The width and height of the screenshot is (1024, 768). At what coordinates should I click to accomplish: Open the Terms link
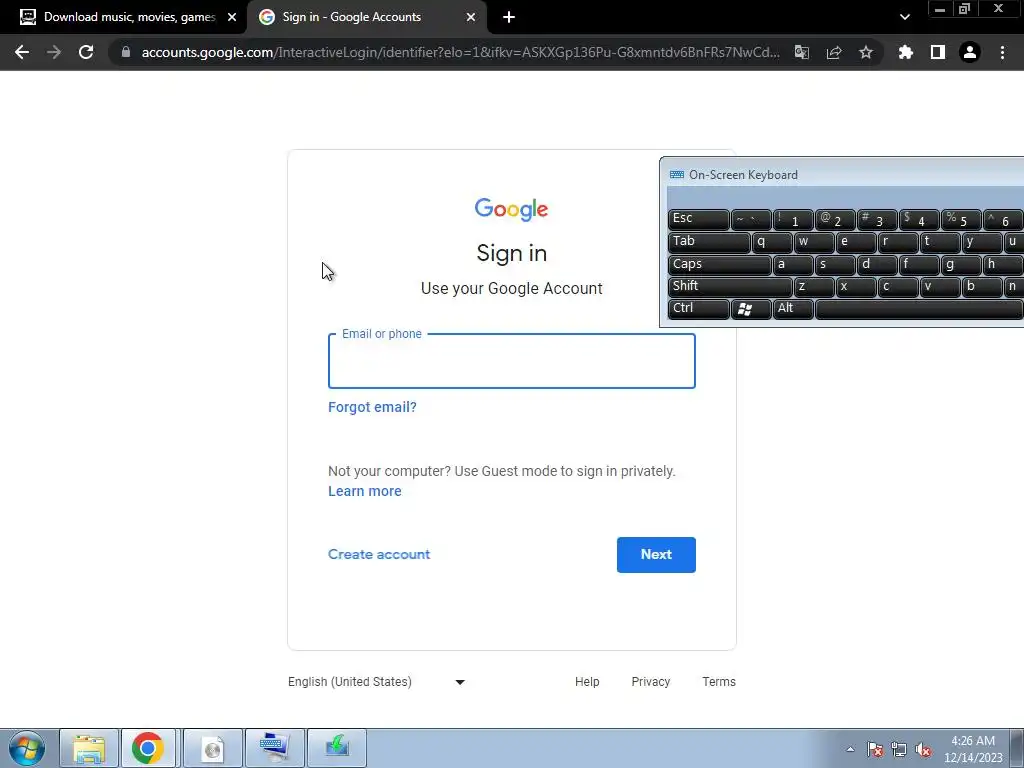coord(718,682)
